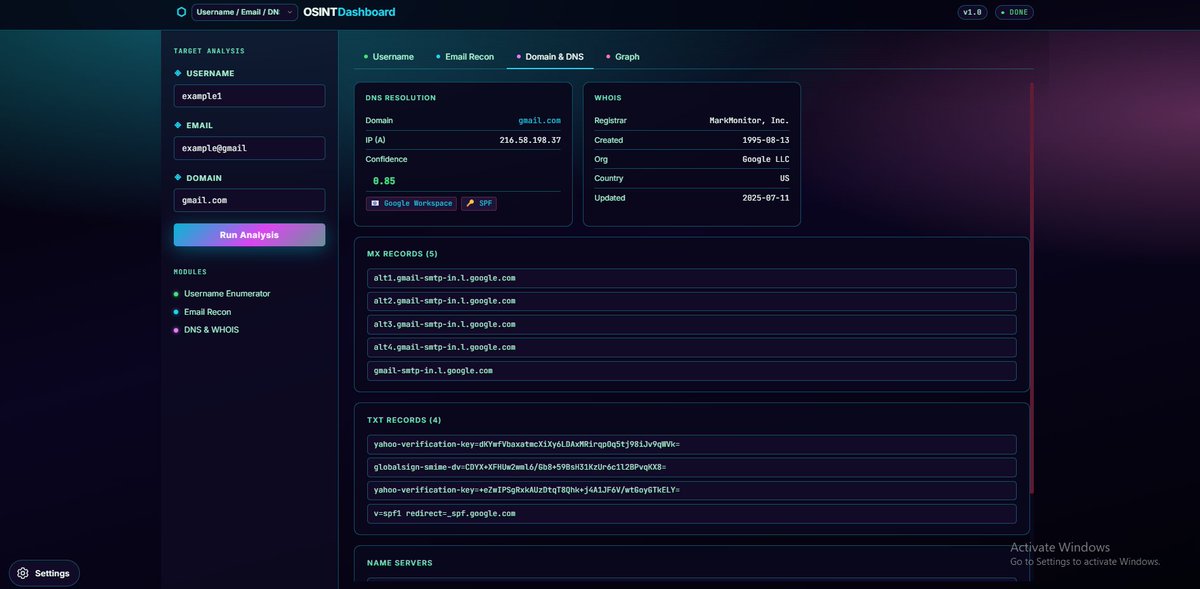This screenshot has width=1200, height=589.
Task: Click the diamond icon beside DOMAIN label
Action: click(x=178, y=177)
